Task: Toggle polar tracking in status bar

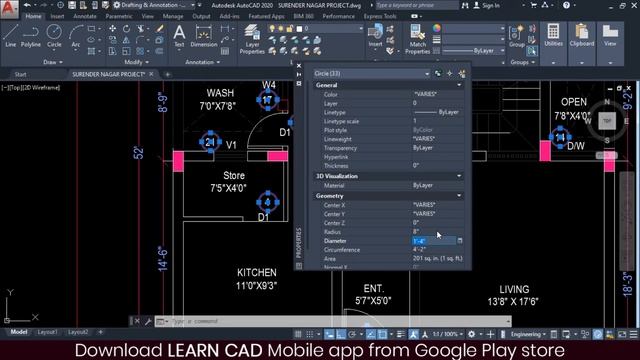Action: click(352, 334)
